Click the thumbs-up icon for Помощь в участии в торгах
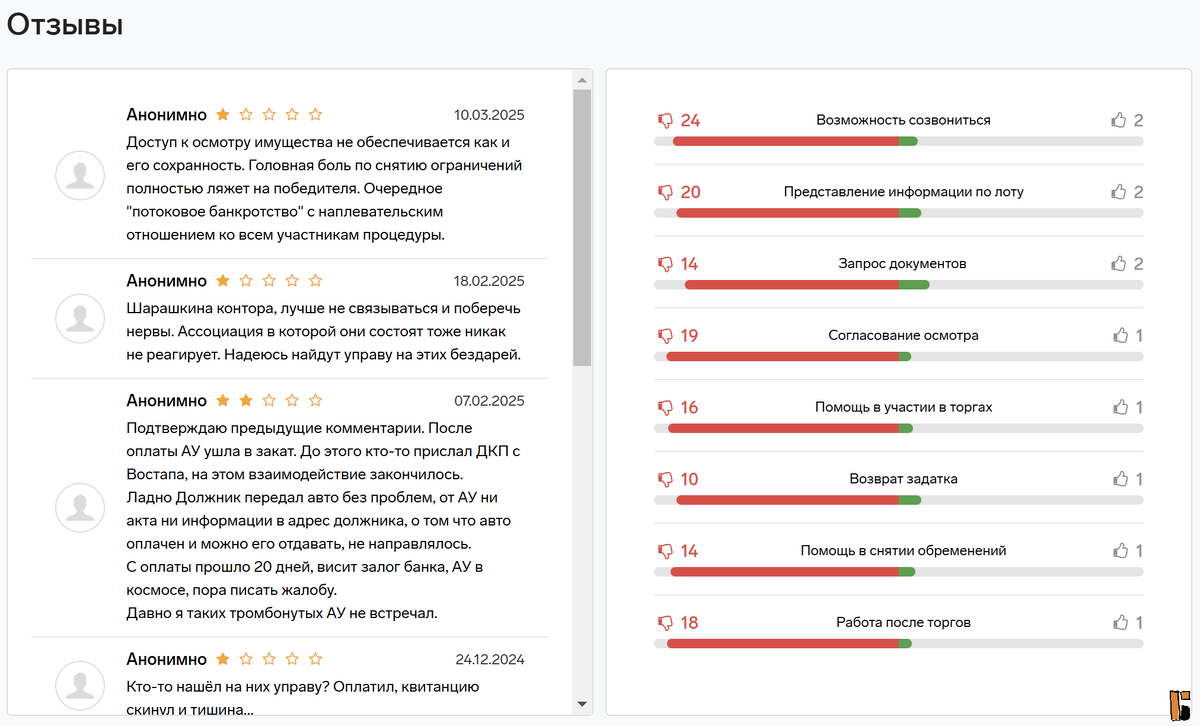Image resolution: width=1200 pixels, height=726 pixels. (1120, 407)
